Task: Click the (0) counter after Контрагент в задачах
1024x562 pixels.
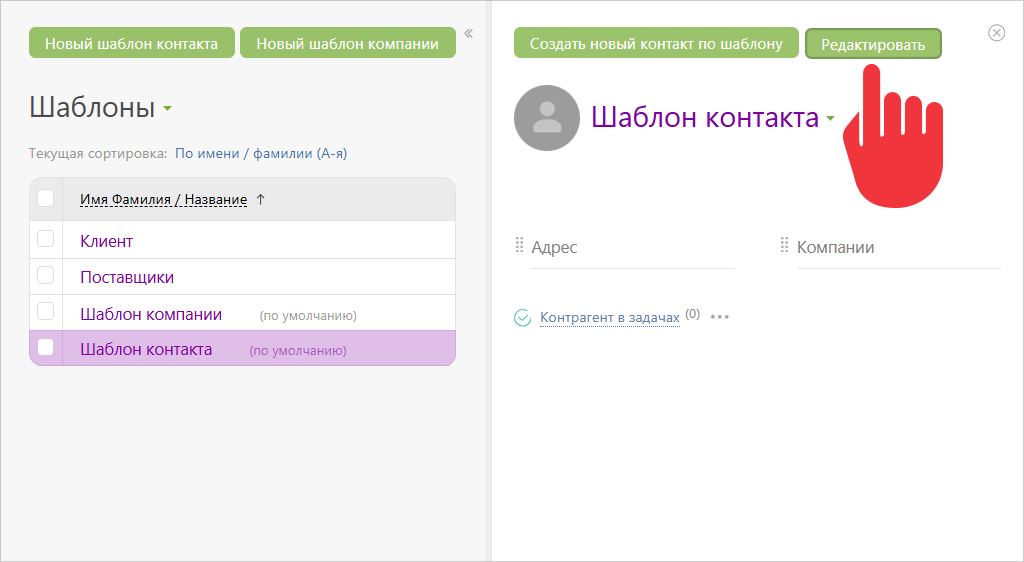Action: coord(692,314)
